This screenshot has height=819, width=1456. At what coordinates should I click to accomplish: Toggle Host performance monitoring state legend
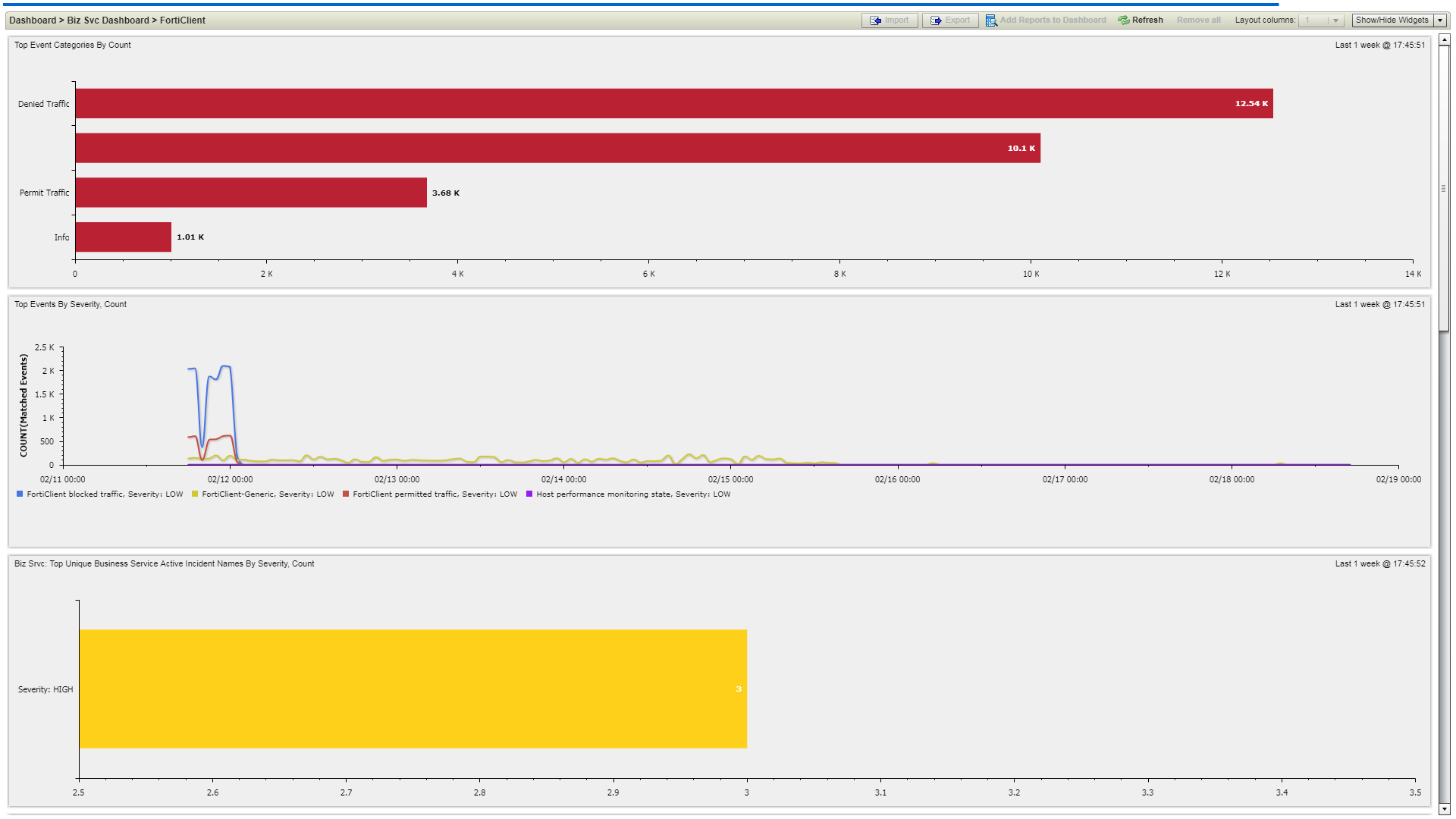[x=633, y=494]
